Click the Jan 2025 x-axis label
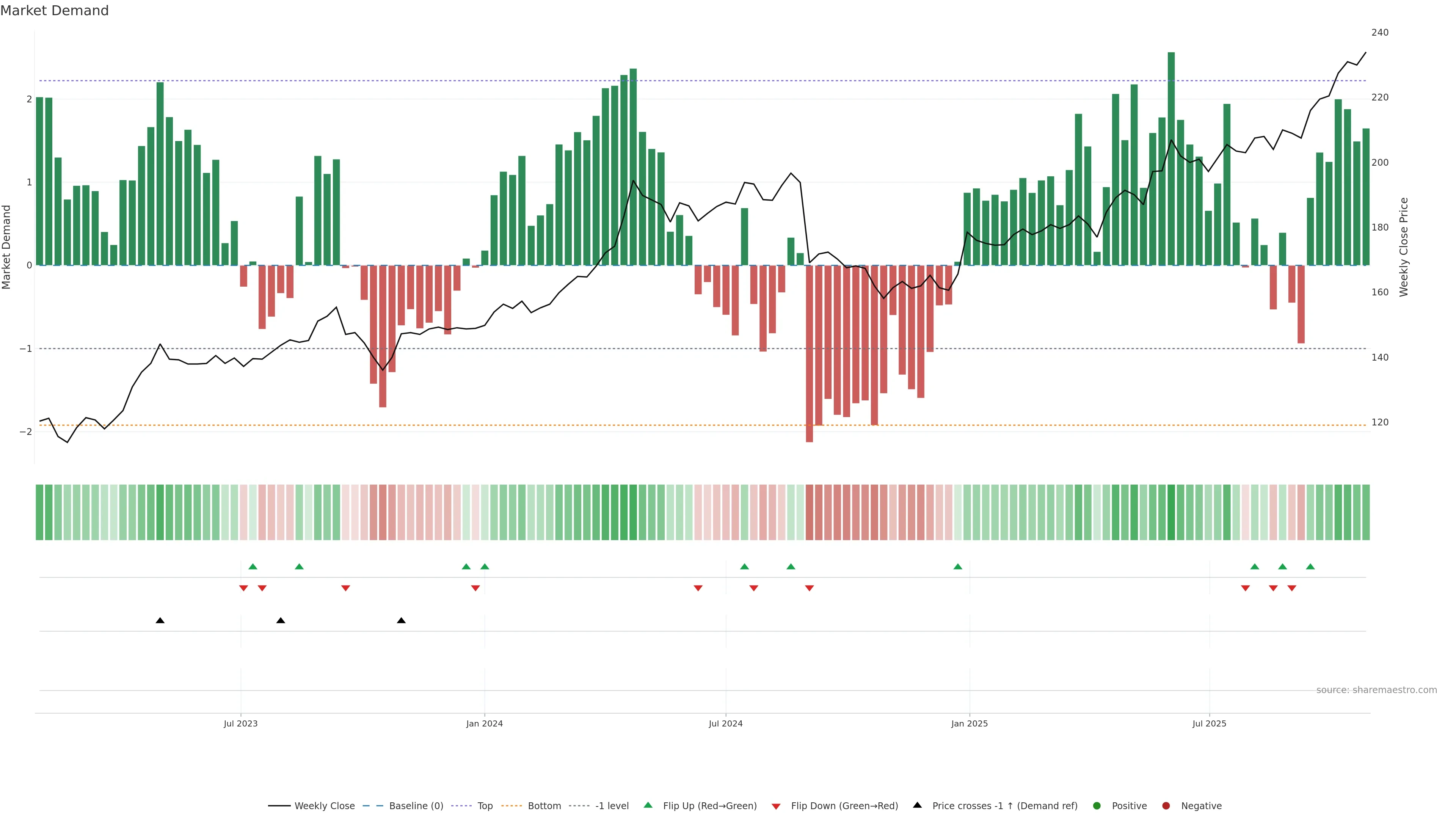Viewport: 1456px width, 819px height. click(x=970, y=724)
